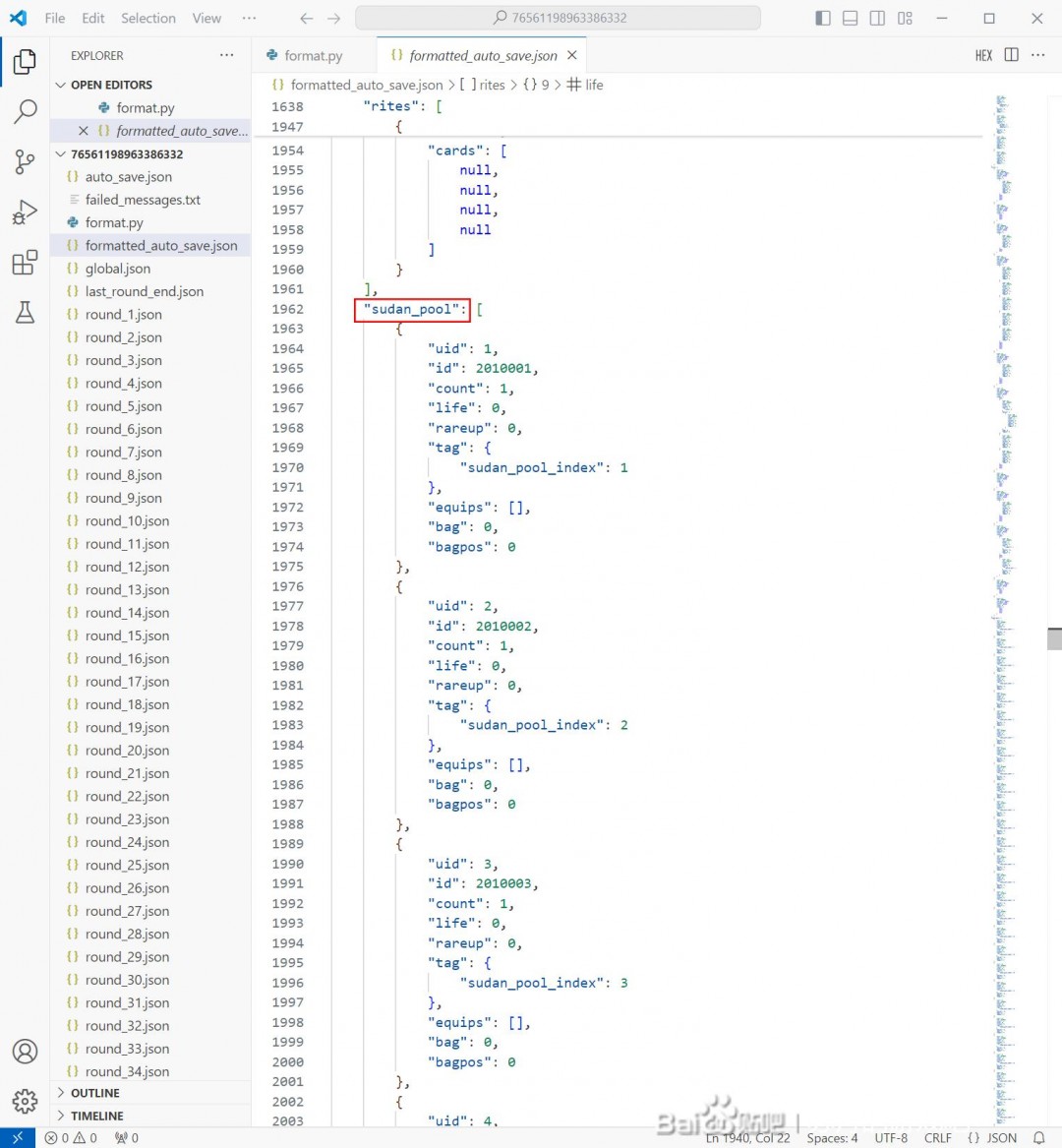Click the id value 2010002

click(502, 627)
